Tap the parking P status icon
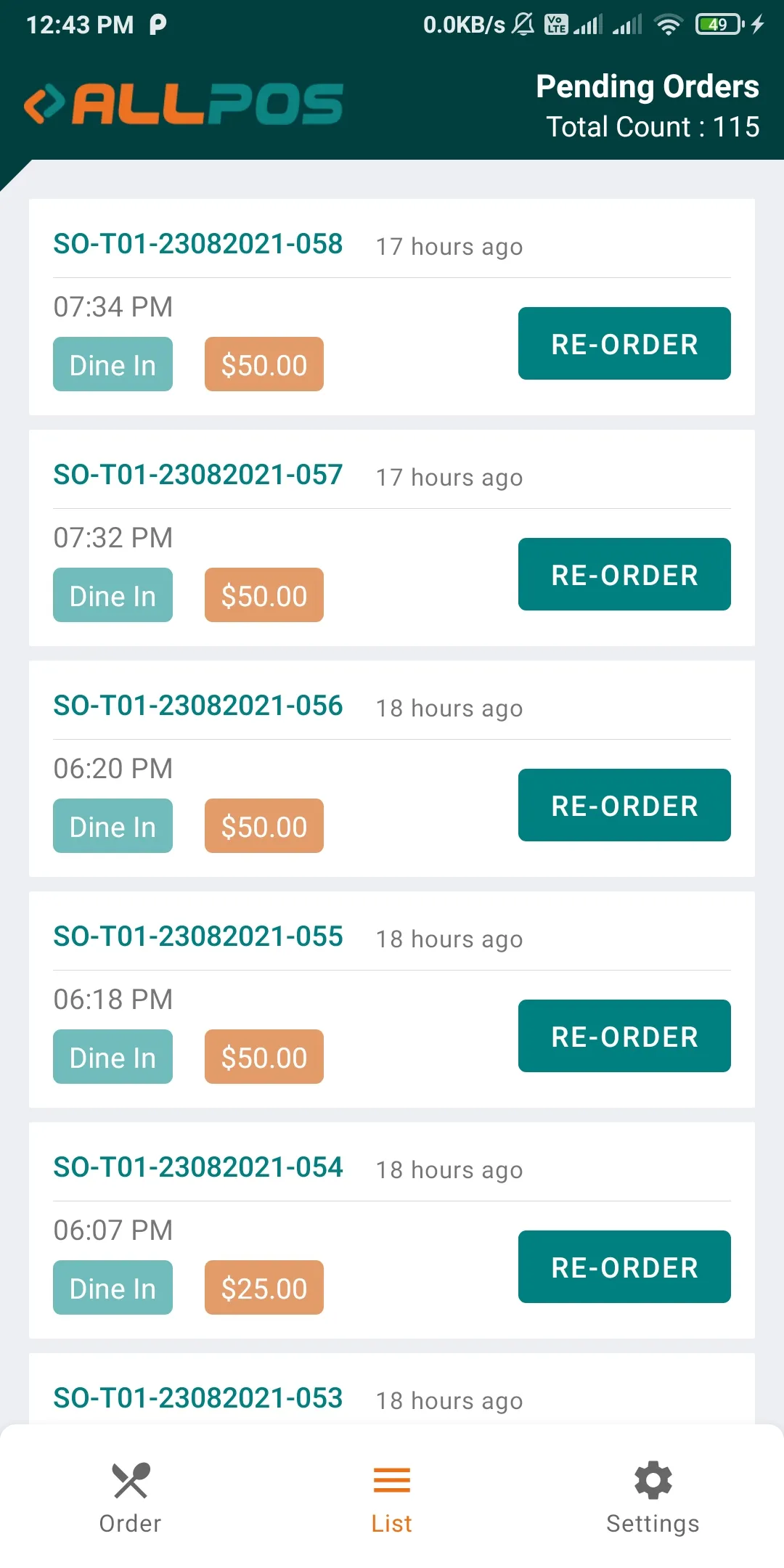The width and height of the screenshot is (784, 1568). [158, 25]
